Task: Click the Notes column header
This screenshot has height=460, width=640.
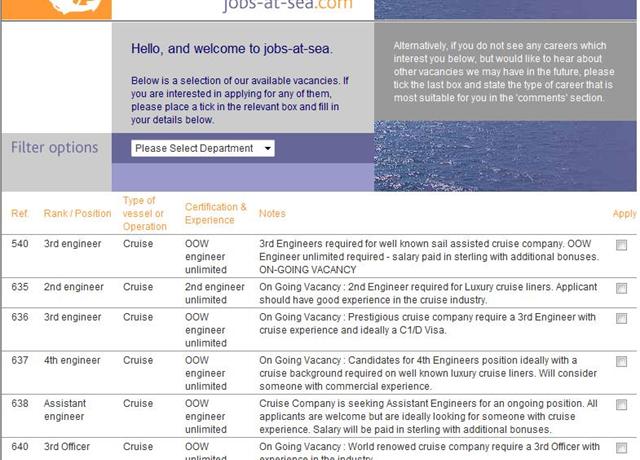Action: tap(272, 213)
